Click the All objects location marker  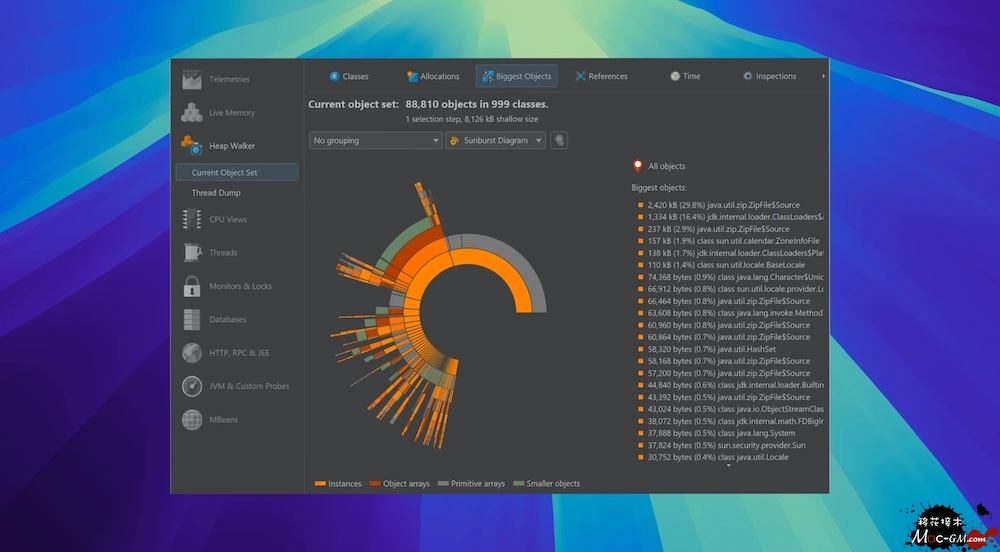638,166
